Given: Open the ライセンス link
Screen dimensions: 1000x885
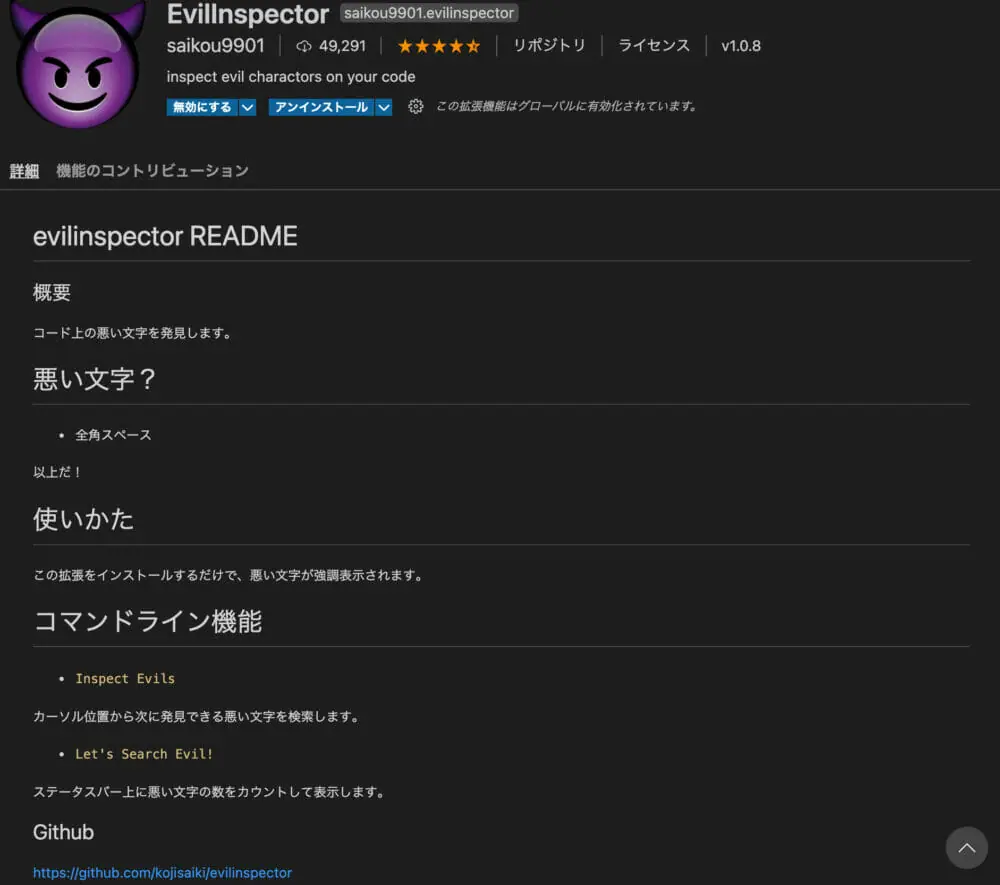Looking at the screenshot, I should (x=654, y=45).
